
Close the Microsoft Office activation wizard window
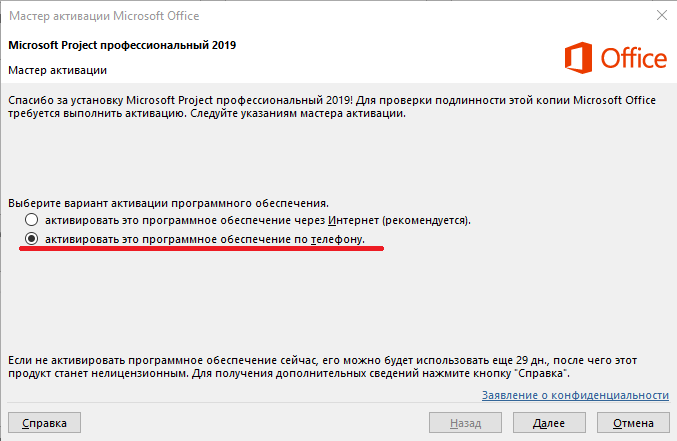662,15
